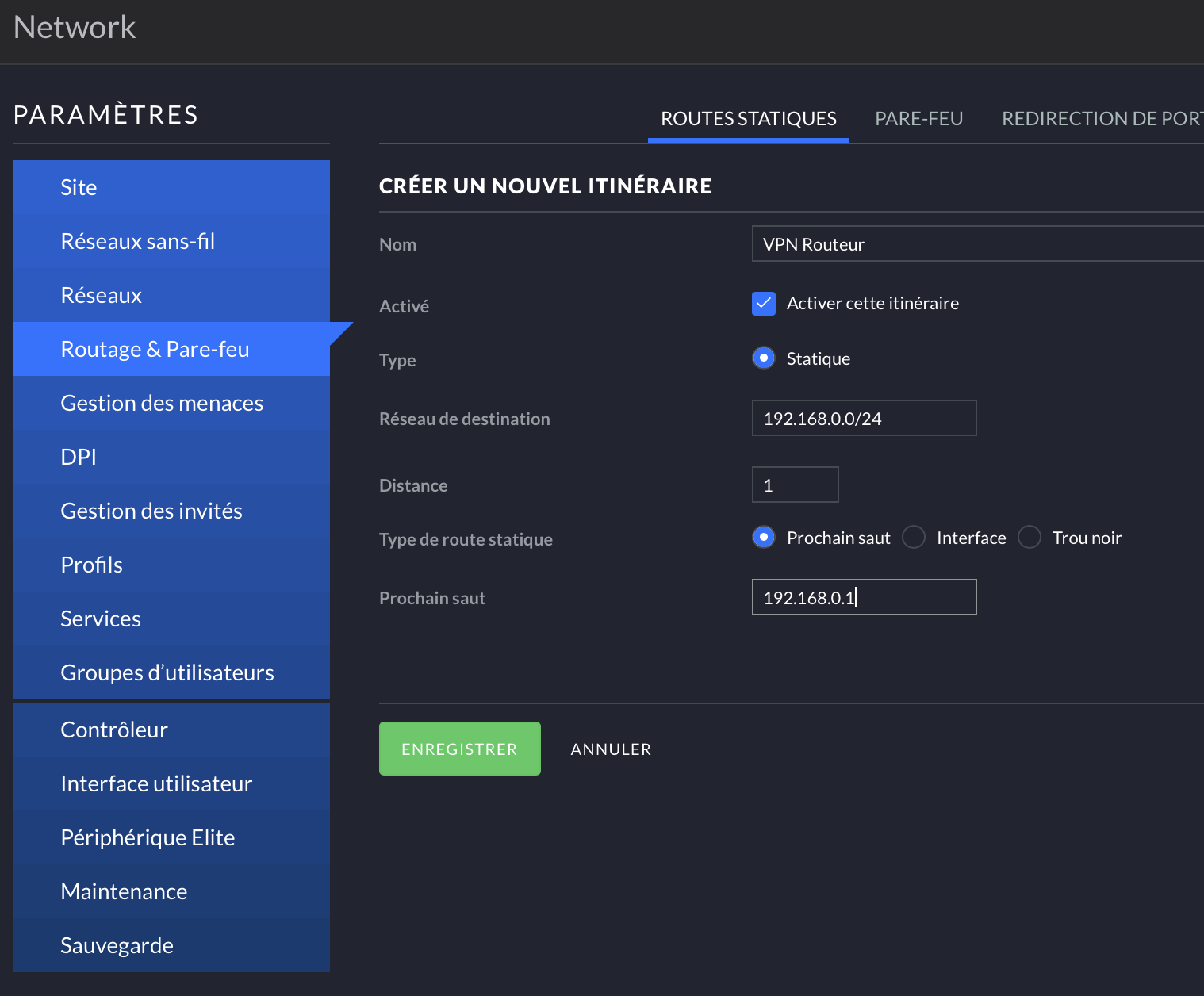
Task: Click the Prochain saut address field
Action: pos(863,598)
